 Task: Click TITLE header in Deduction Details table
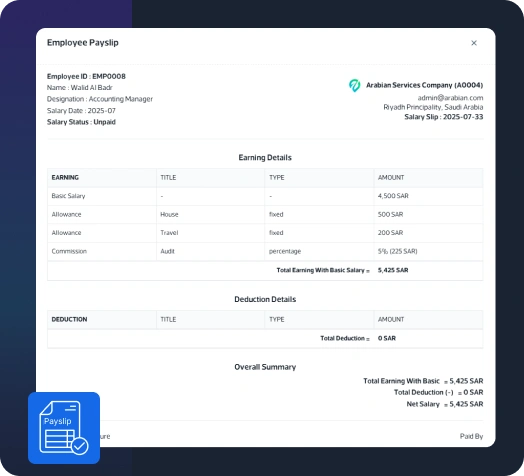[168, 319]
